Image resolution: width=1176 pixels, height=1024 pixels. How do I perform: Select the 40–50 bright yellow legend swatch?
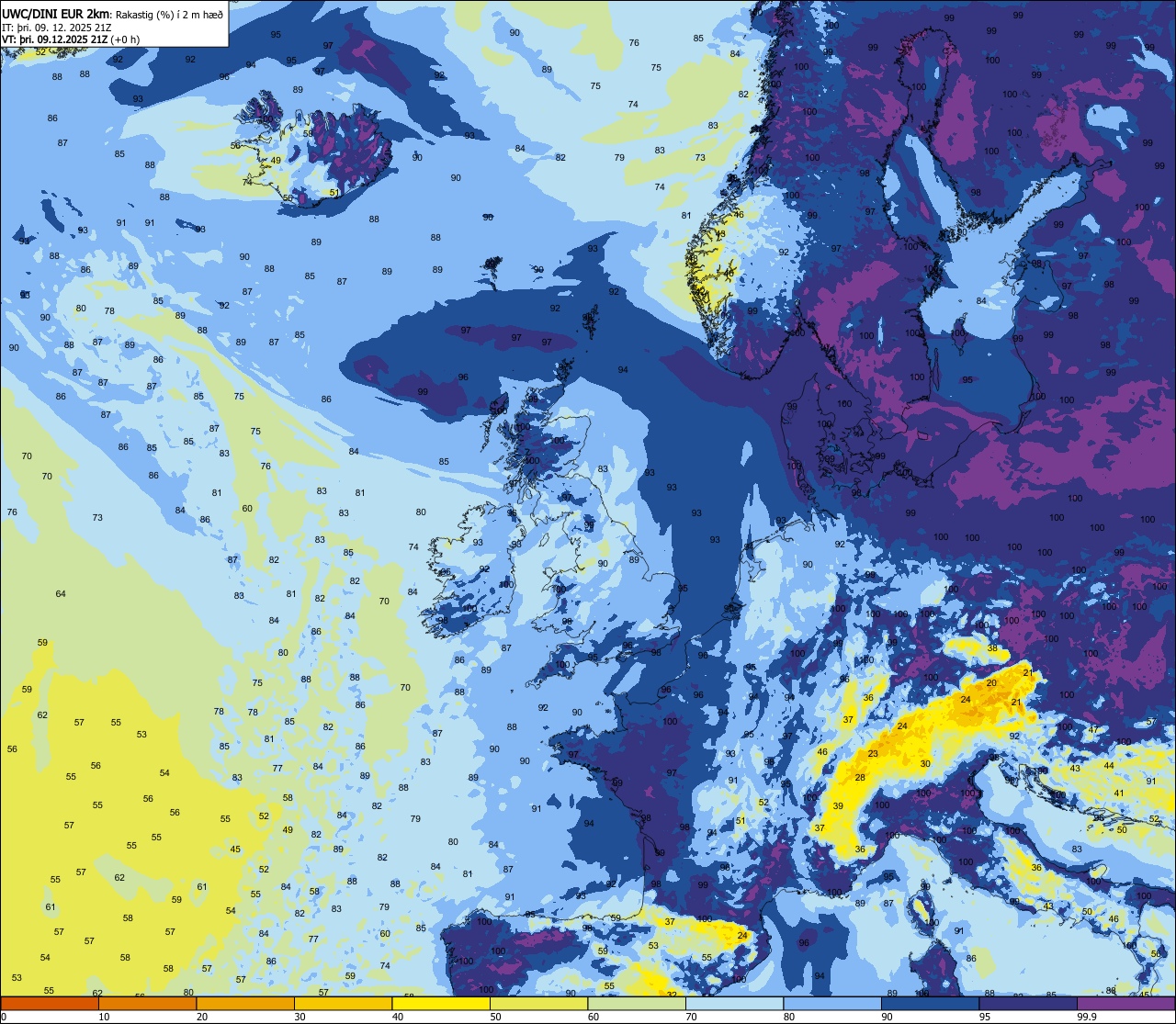(441, 1003)
